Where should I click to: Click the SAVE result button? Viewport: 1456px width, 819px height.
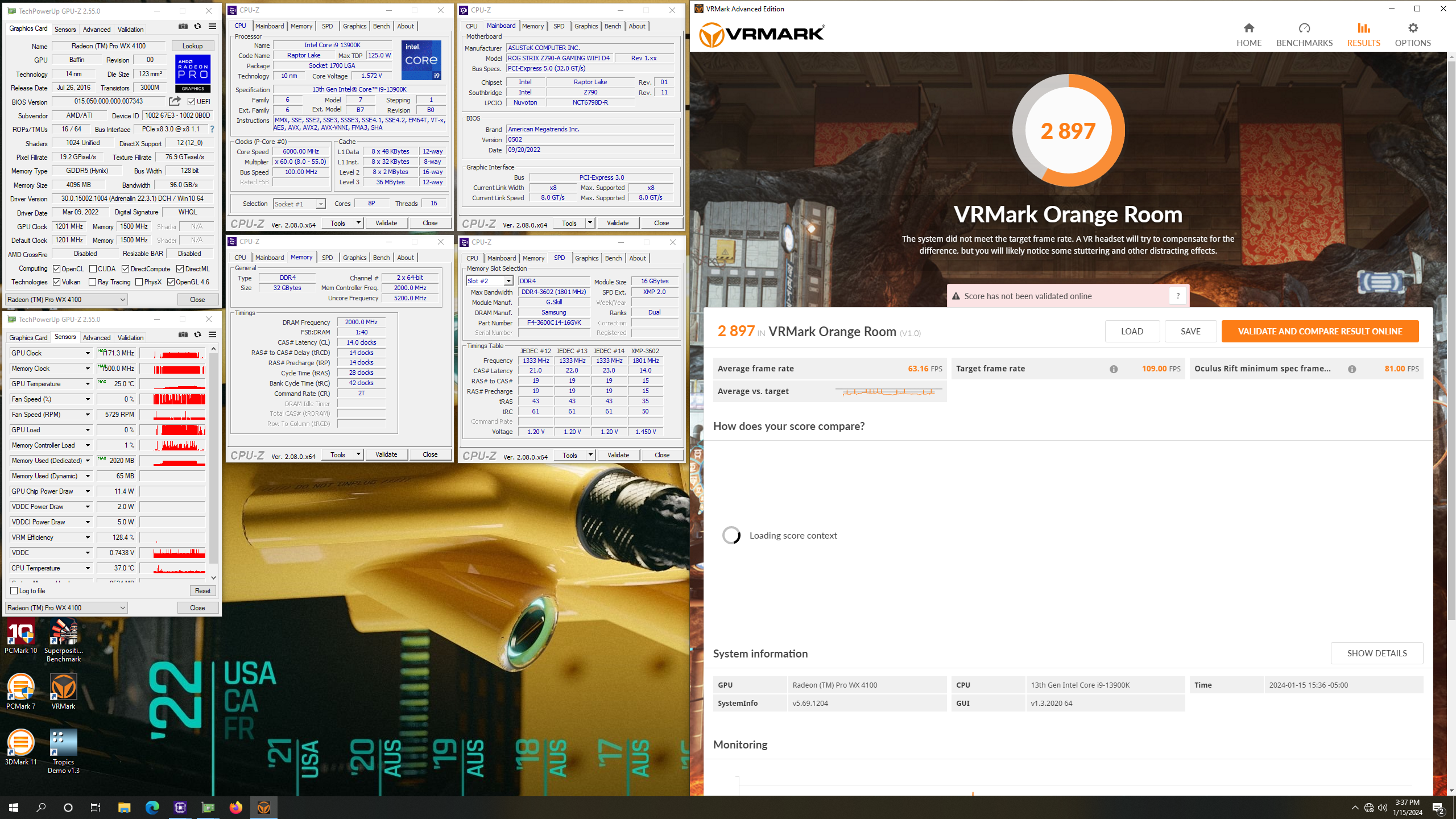(x=1190, y=331)
